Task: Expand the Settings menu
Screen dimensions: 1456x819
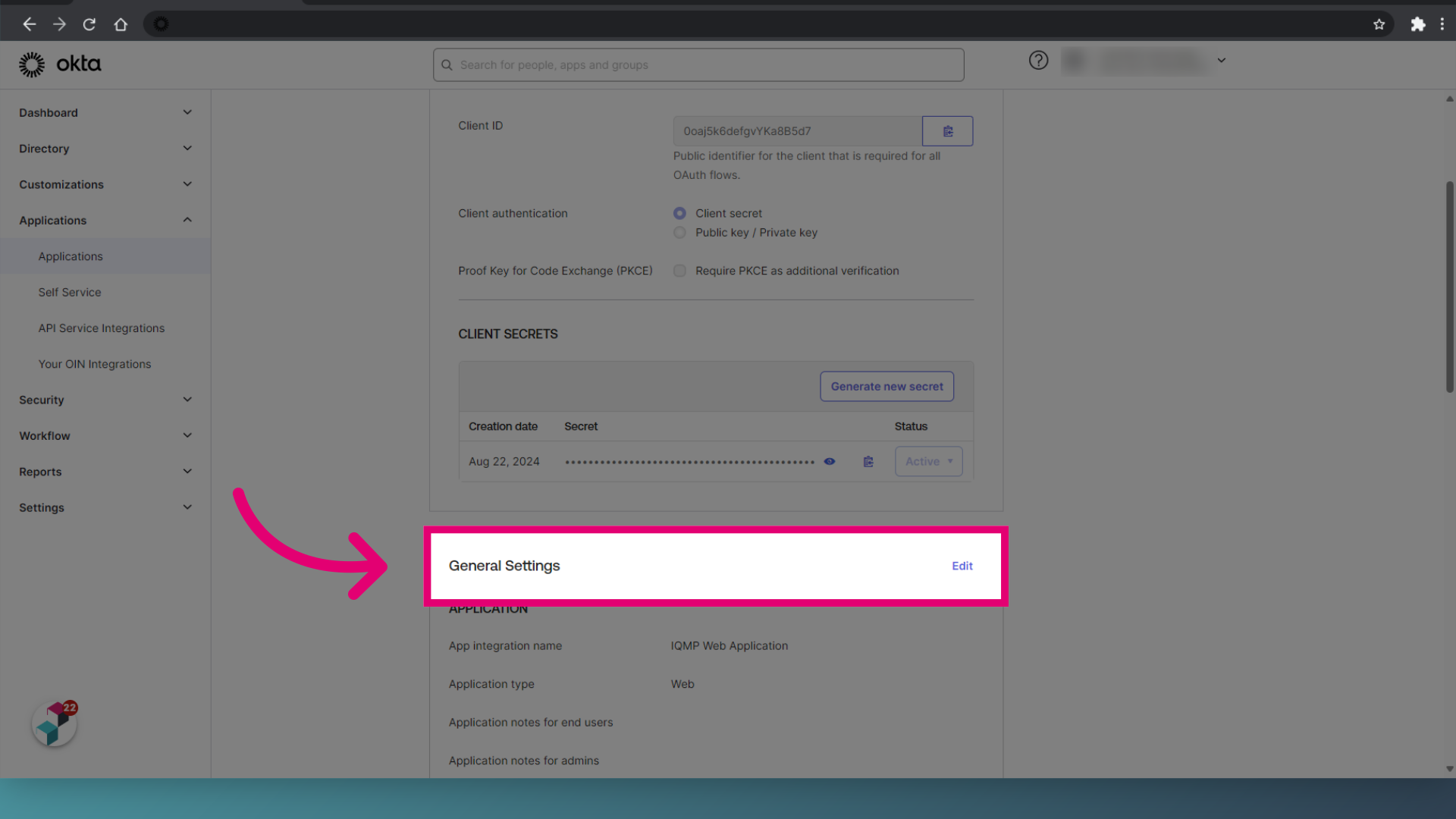Action: (105, 508)
